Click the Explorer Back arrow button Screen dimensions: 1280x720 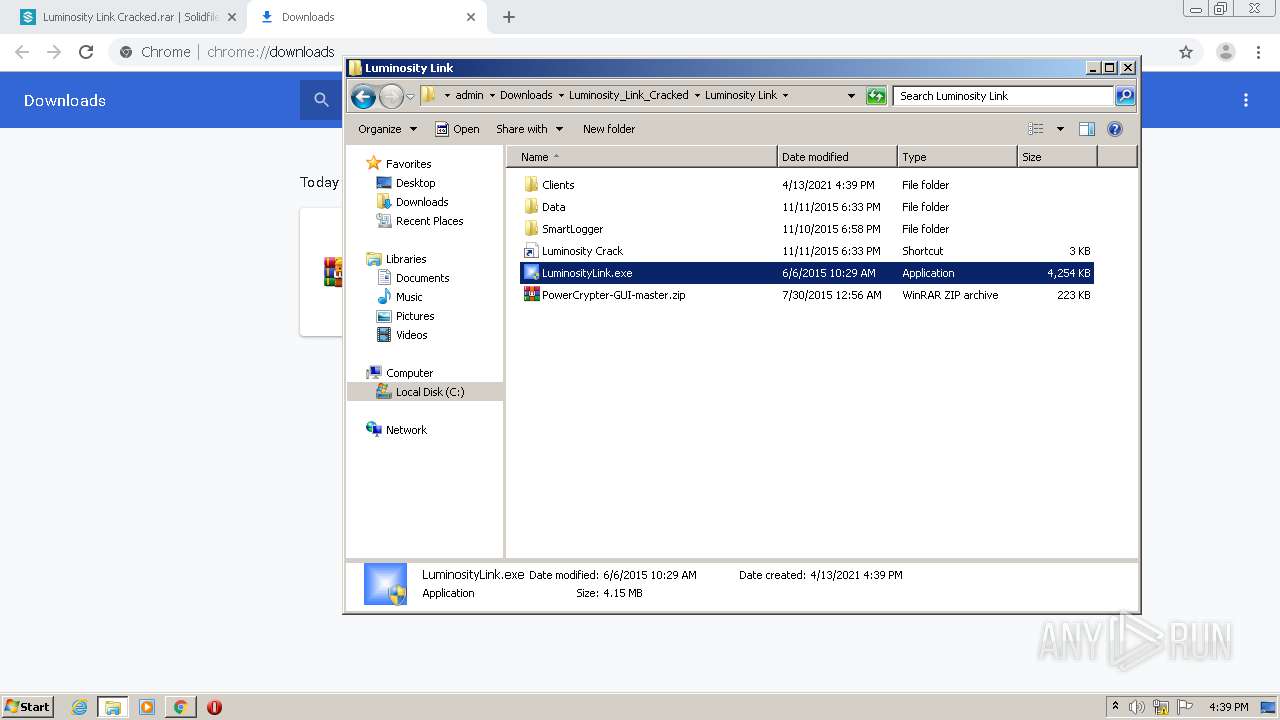(x=364, y=96)
